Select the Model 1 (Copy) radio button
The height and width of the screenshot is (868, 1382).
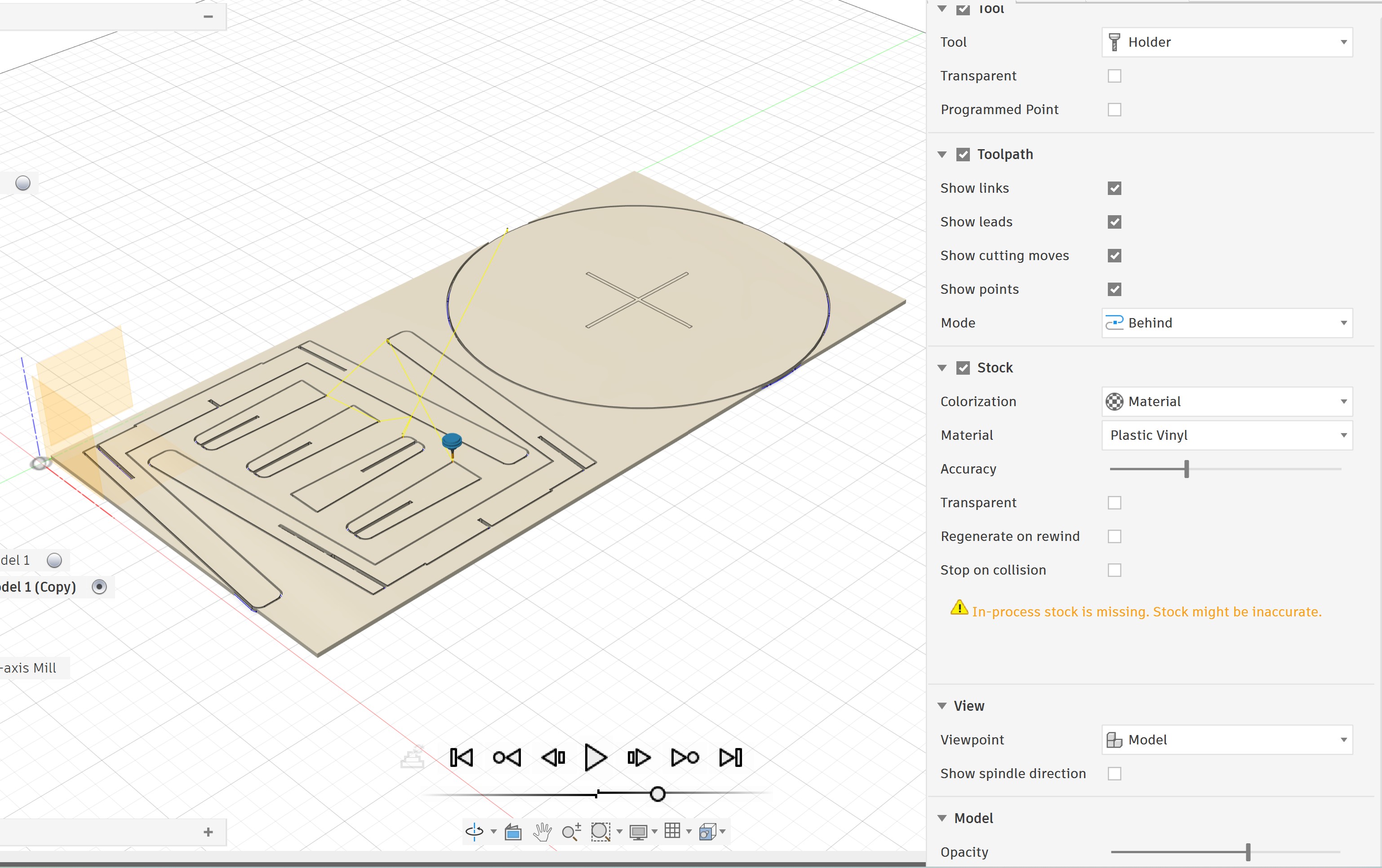point(99,586)
